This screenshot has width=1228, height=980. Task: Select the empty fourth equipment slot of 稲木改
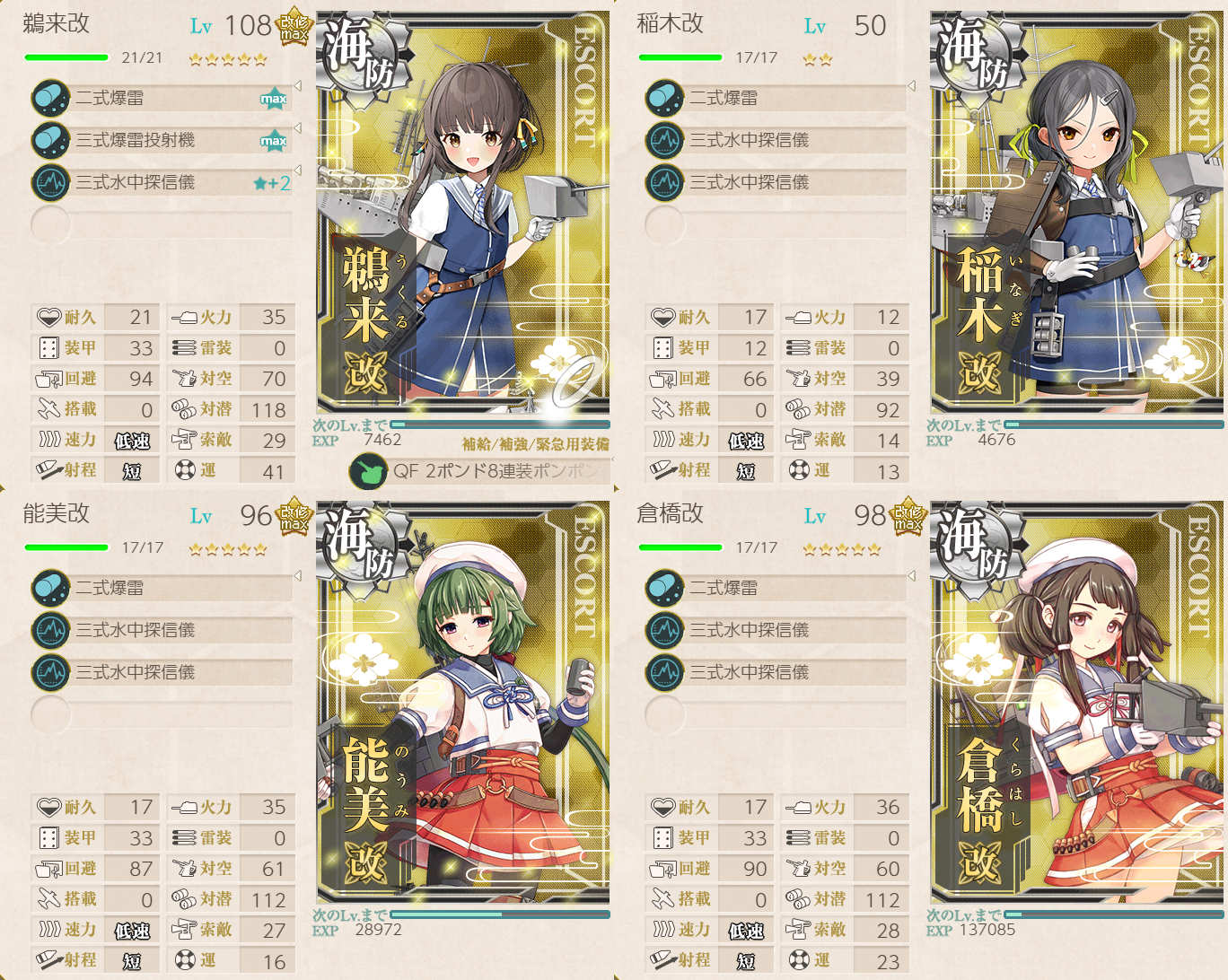776,224
